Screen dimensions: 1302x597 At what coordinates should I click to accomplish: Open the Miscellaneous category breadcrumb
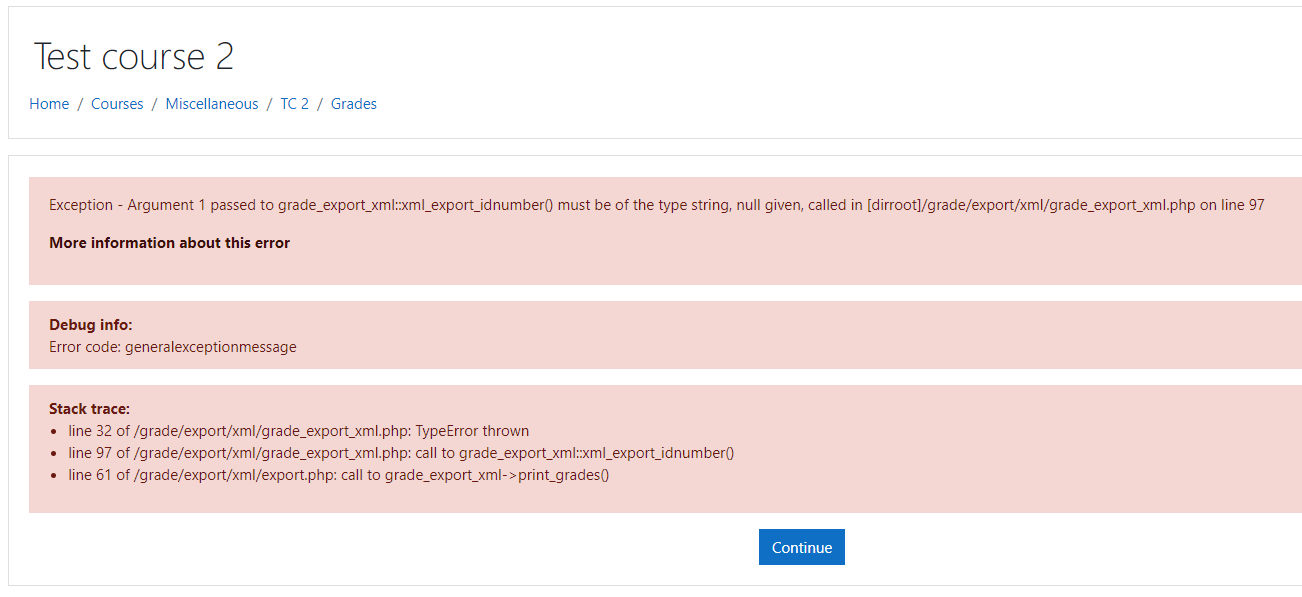click(212, 104)
